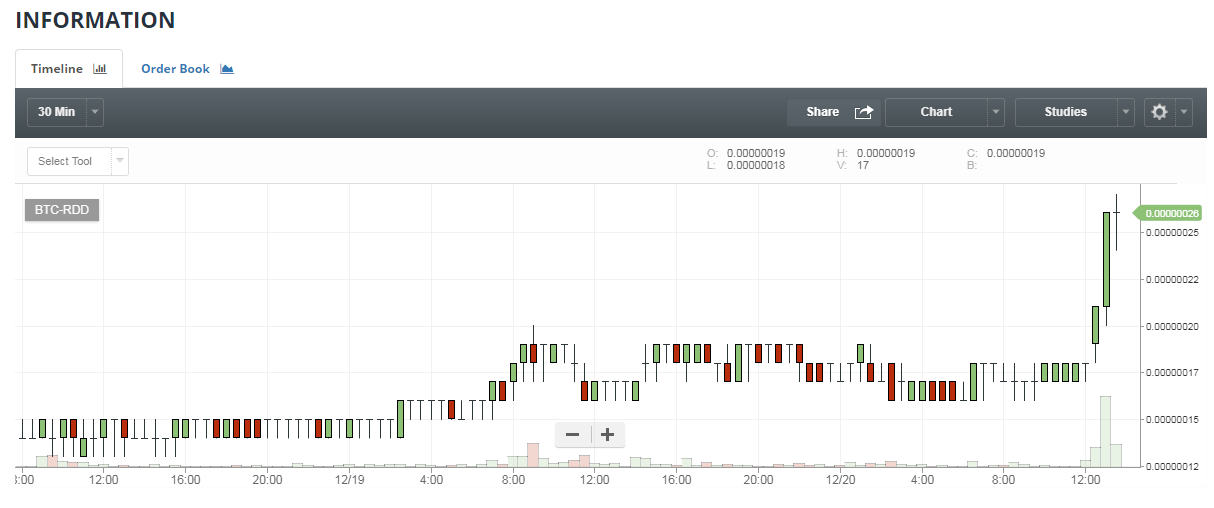This screenshot has width=1214, height=508.
Task: Click the settings gear icon
Action: point(1160,112)
